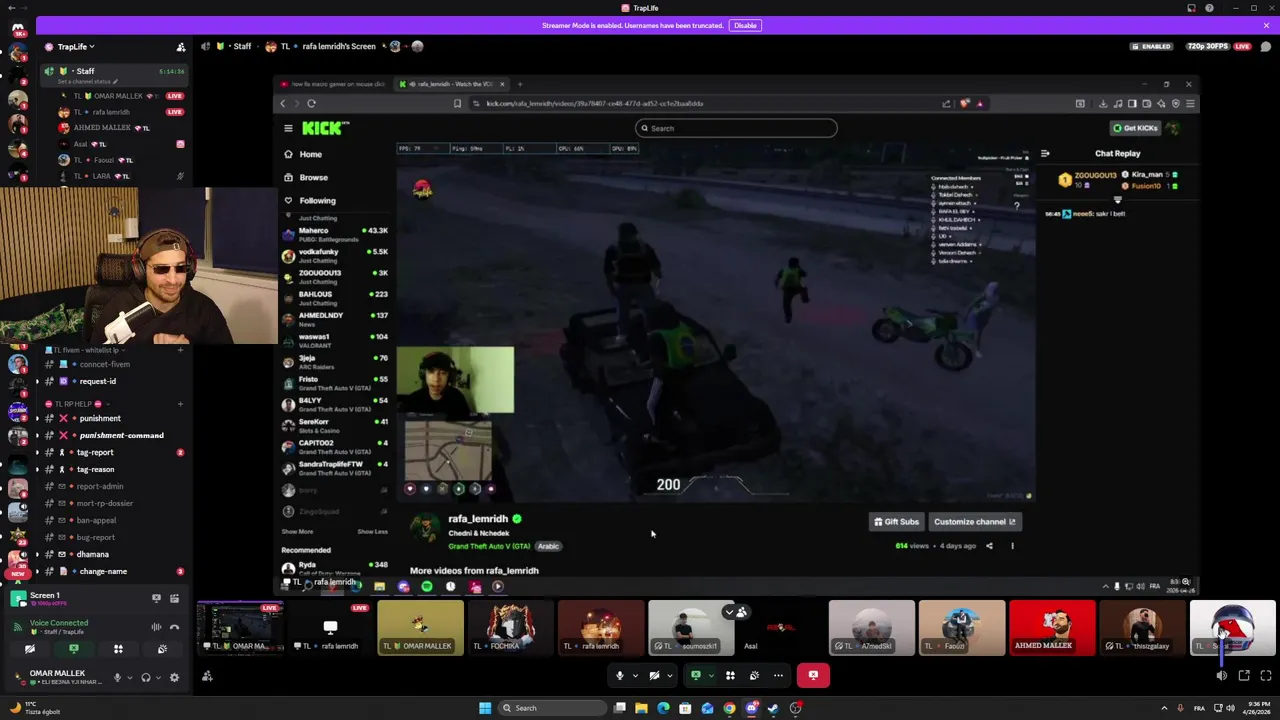Open Chrome from taskbar
The image size is (1280, 720).
click(x=729, y=708)
